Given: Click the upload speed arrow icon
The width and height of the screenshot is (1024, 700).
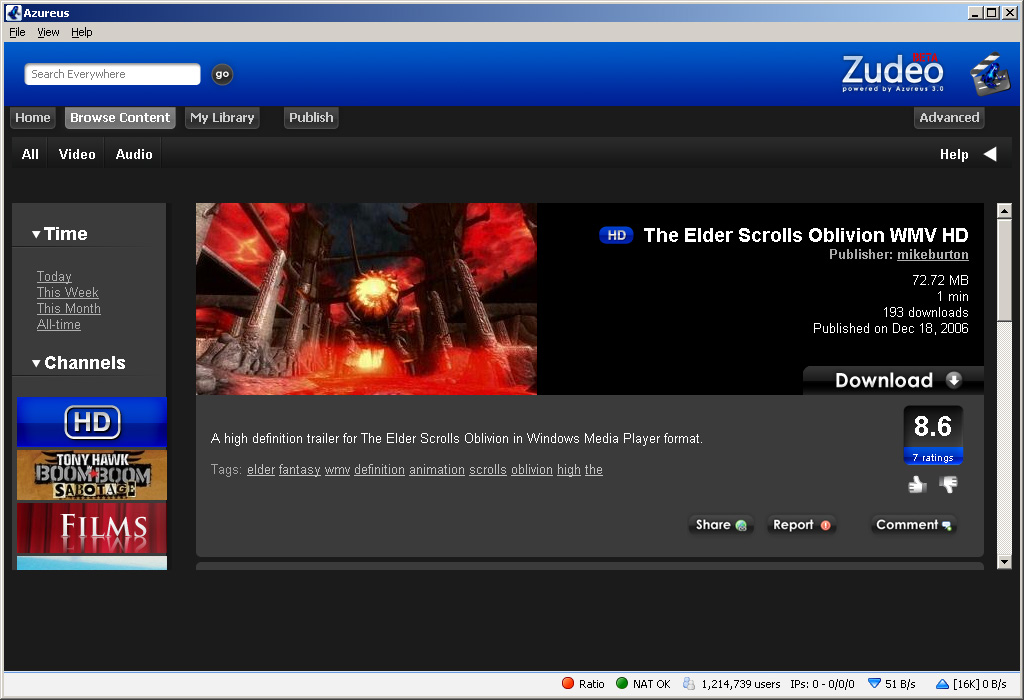Looking at the screenshot, I should [942, 684].
